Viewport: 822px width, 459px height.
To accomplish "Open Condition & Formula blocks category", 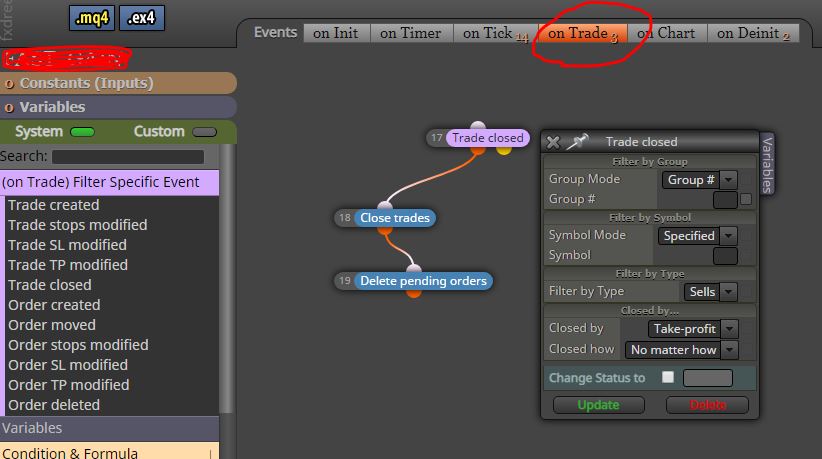I will [x=110, y=452].
